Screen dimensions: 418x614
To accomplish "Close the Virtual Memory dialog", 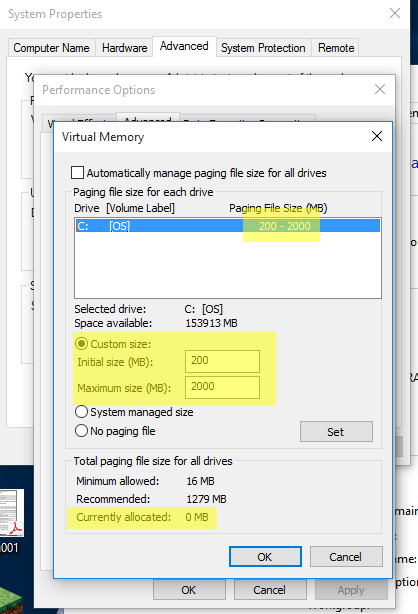I will [377, 136].
